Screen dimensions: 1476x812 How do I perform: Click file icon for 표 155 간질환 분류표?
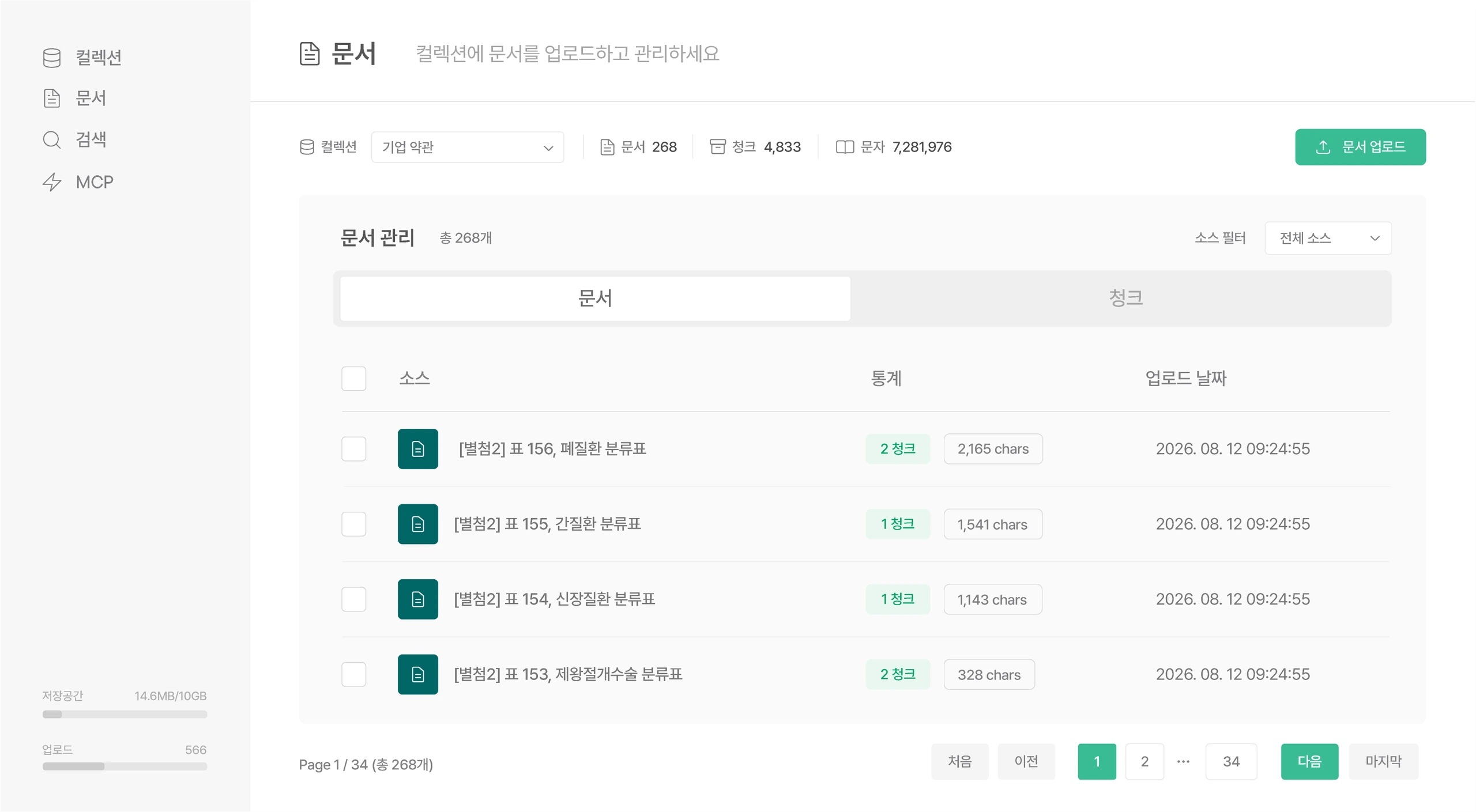(x=417, y=524)
